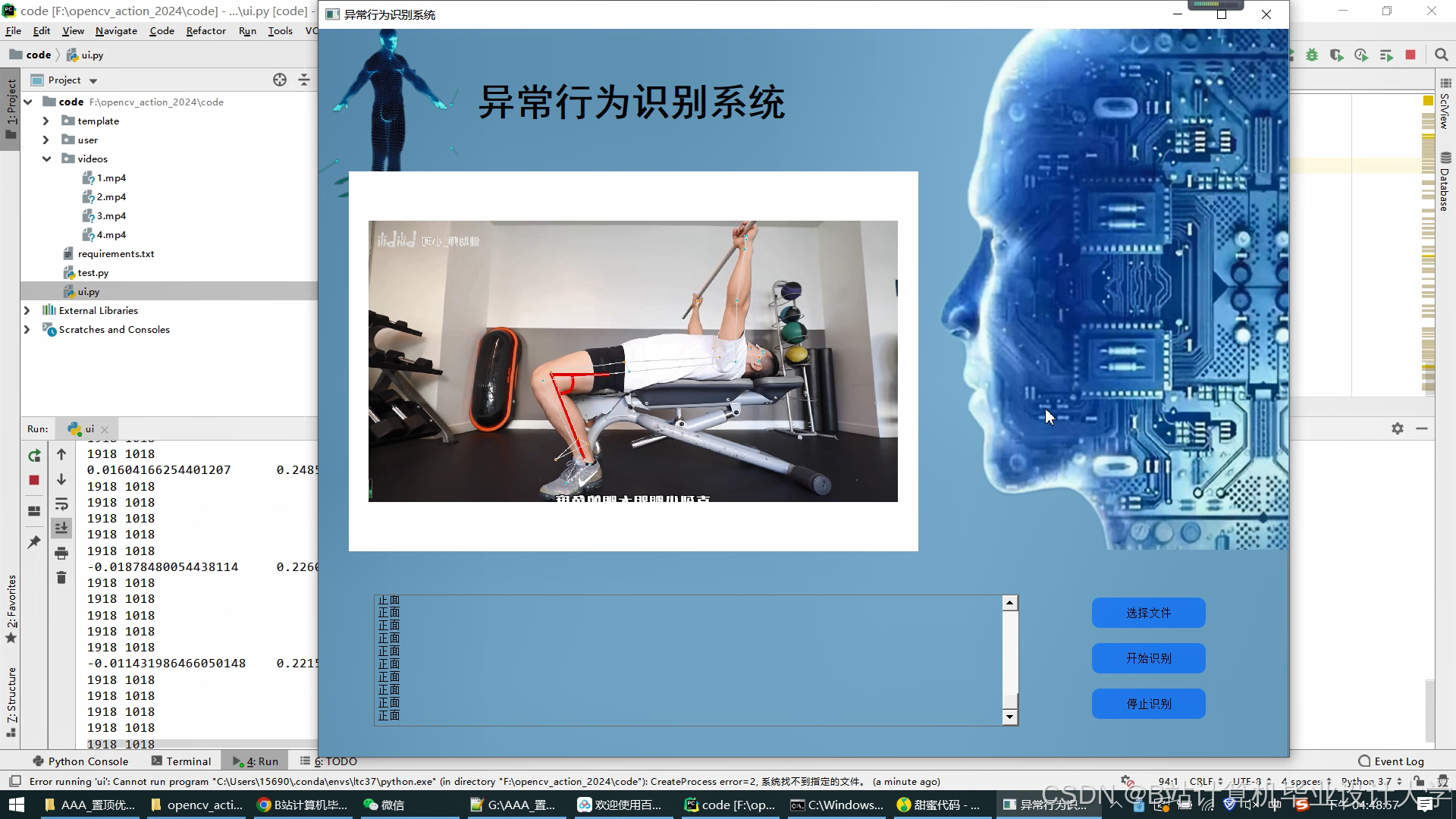The width and height of the screenshot is (1456, 819).
Task: Stop the running process in Run panel
Action: 34,480
